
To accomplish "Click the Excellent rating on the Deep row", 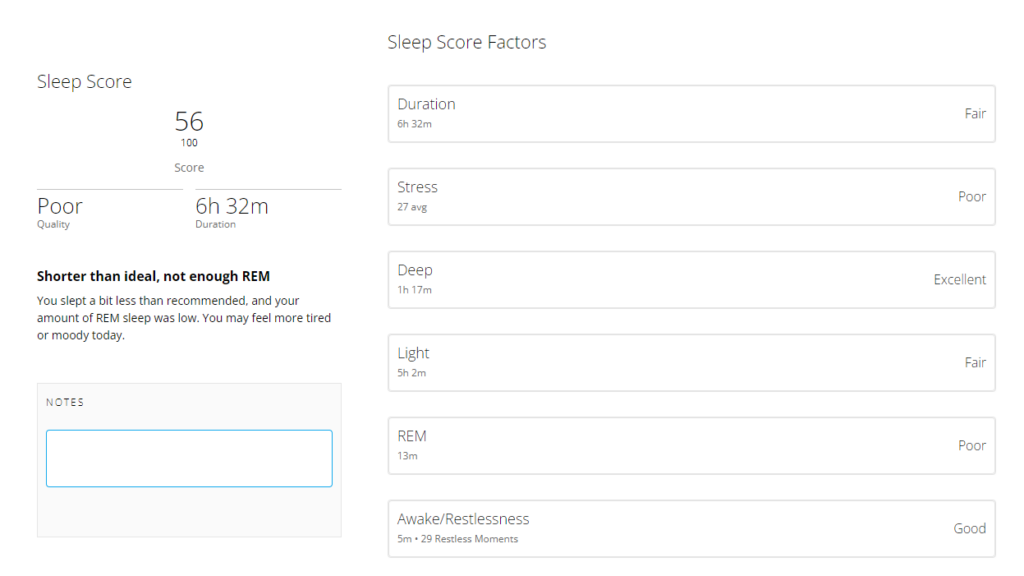I will pyautogui.click(x=960, y=280).
